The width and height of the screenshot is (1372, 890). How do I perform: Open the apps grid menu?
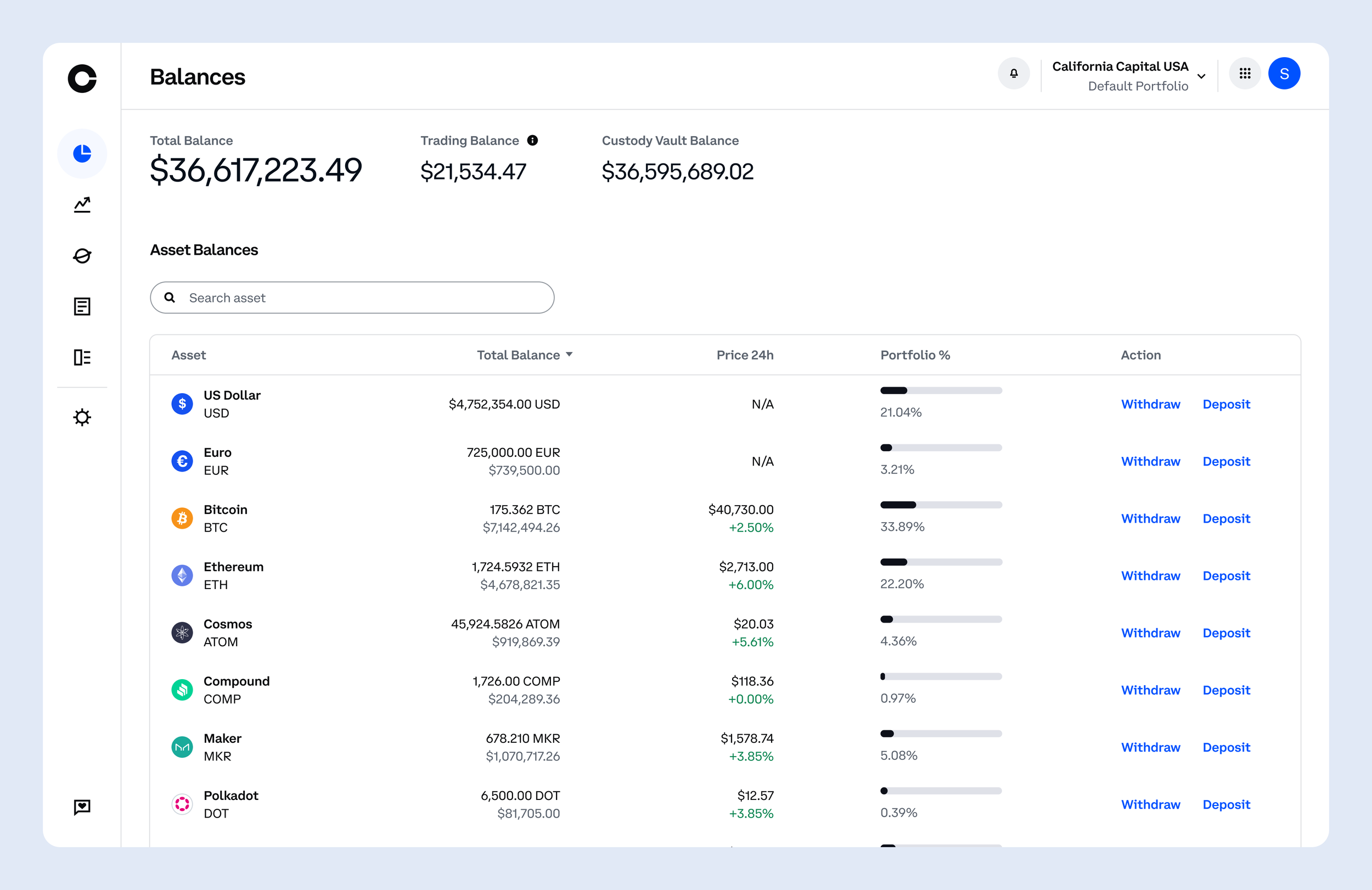(x=1245, y=73)
